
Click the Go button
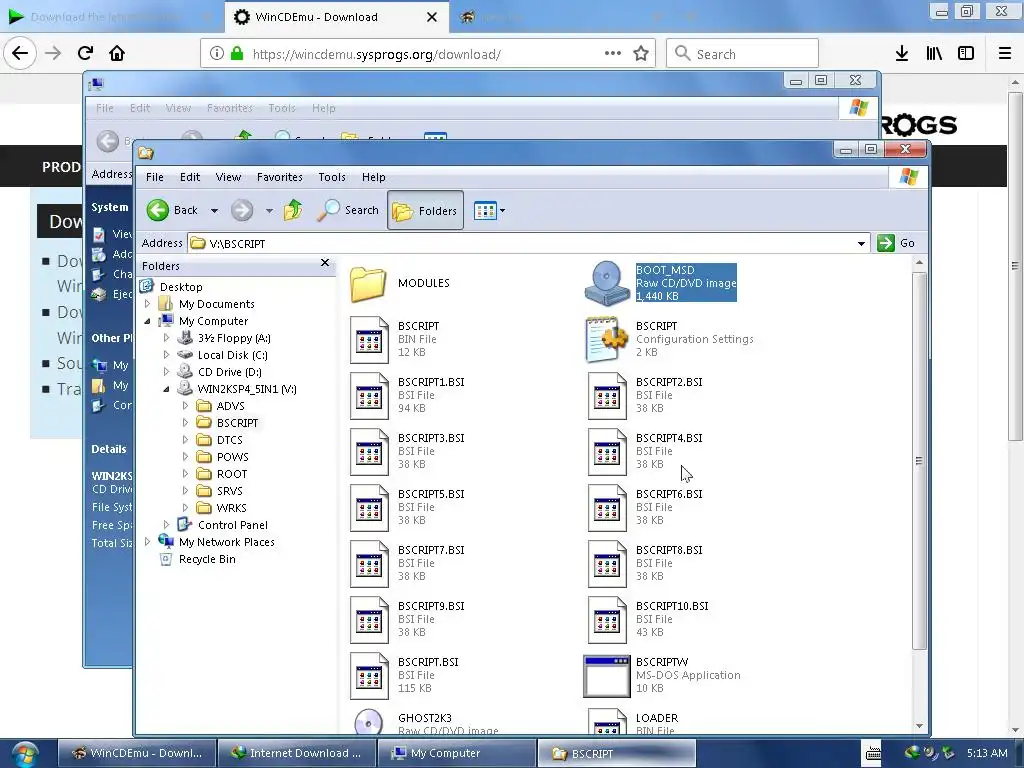point(896,243)
